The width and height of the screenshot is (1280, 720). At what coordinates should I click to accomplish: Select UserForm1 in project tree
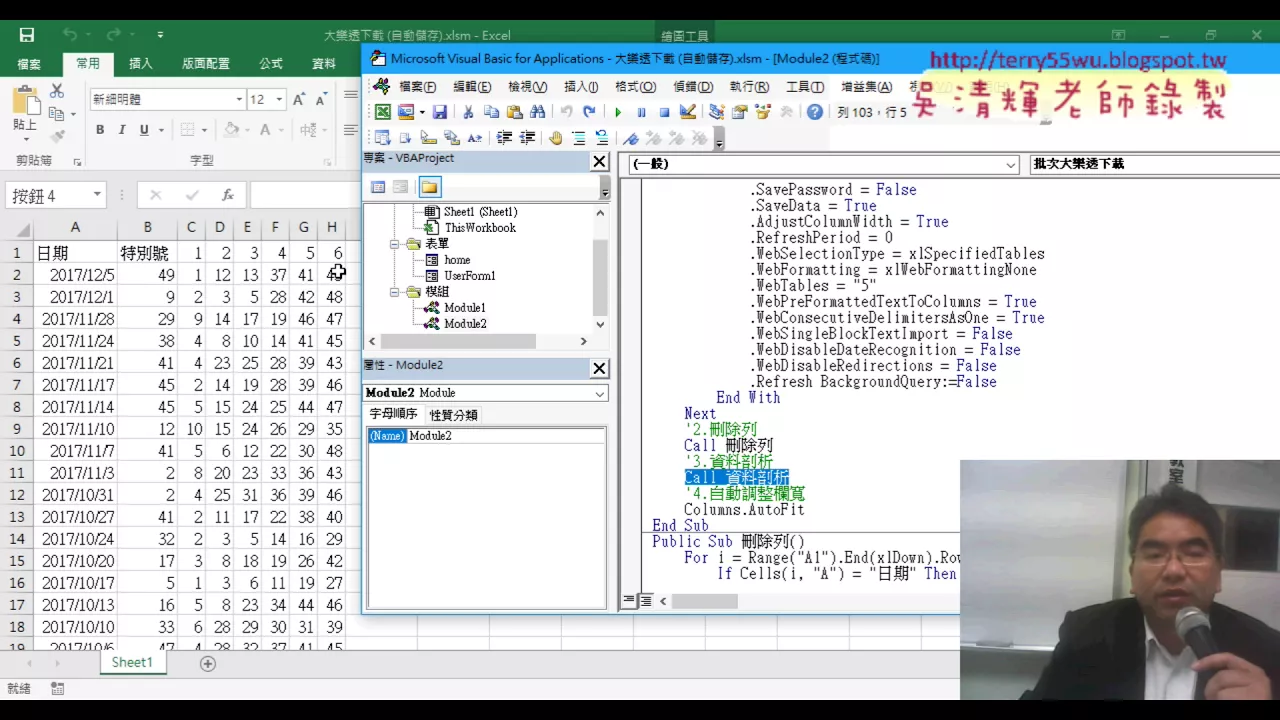(469, 276)
